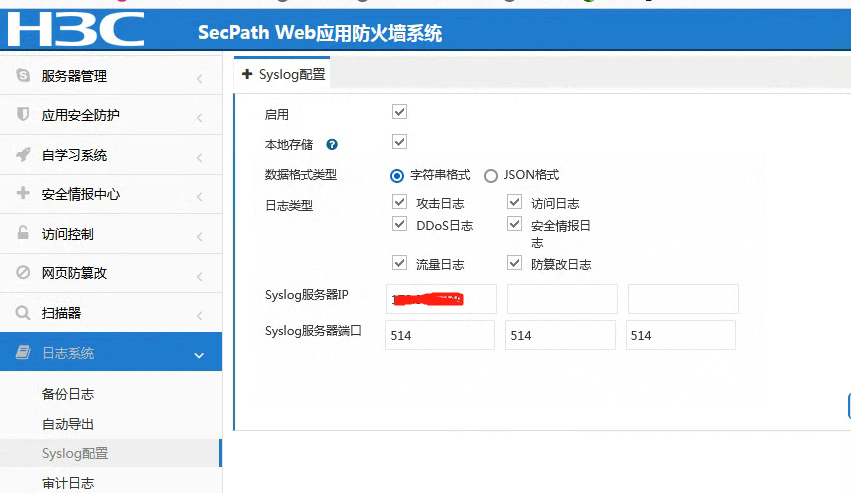
Task: Click the ban icon for 网页防篡改
Action: 23,272
